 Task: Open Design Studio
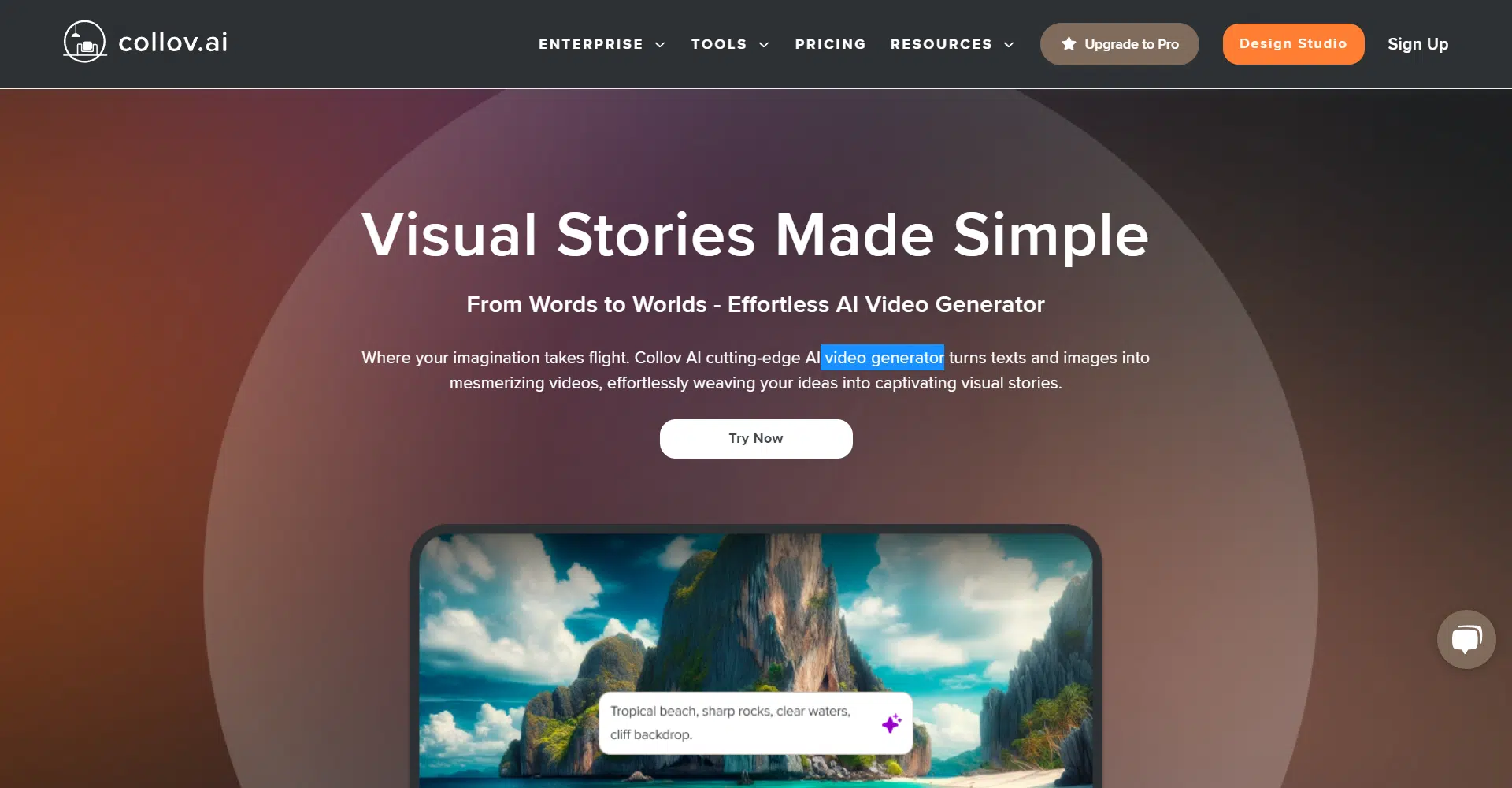click(1293, 44)
